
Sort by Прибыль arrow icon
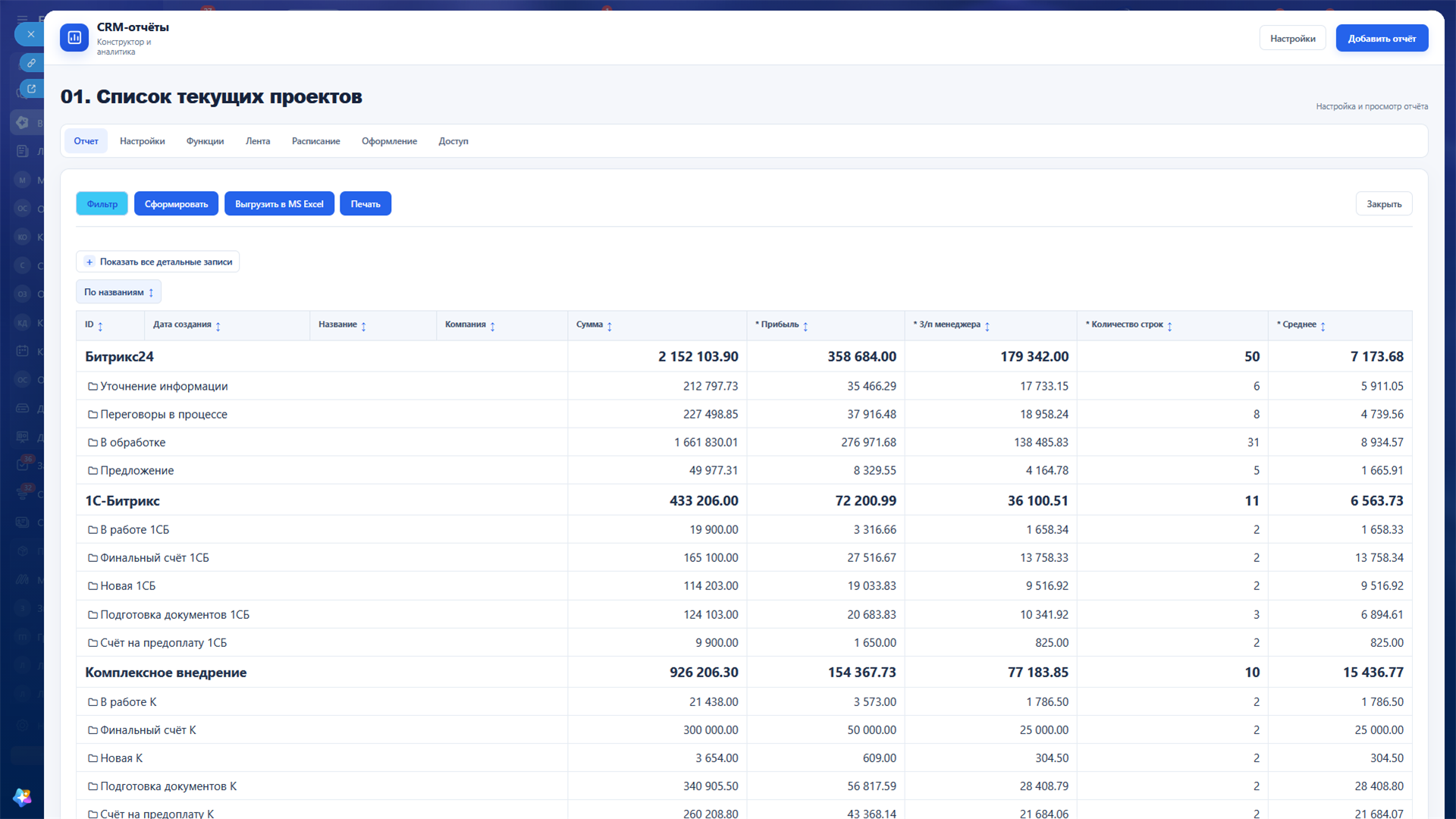(x=805, y=326)
